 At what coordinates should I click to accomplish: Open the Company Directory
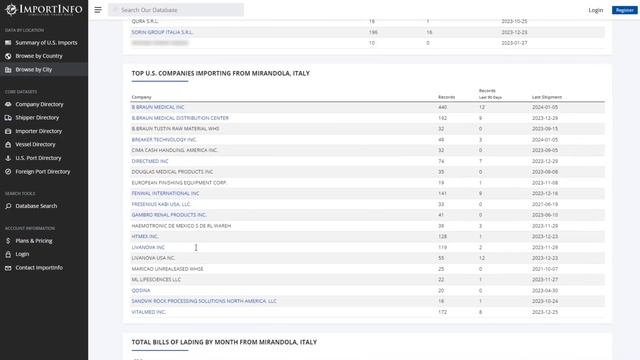[x=39, y=104]
